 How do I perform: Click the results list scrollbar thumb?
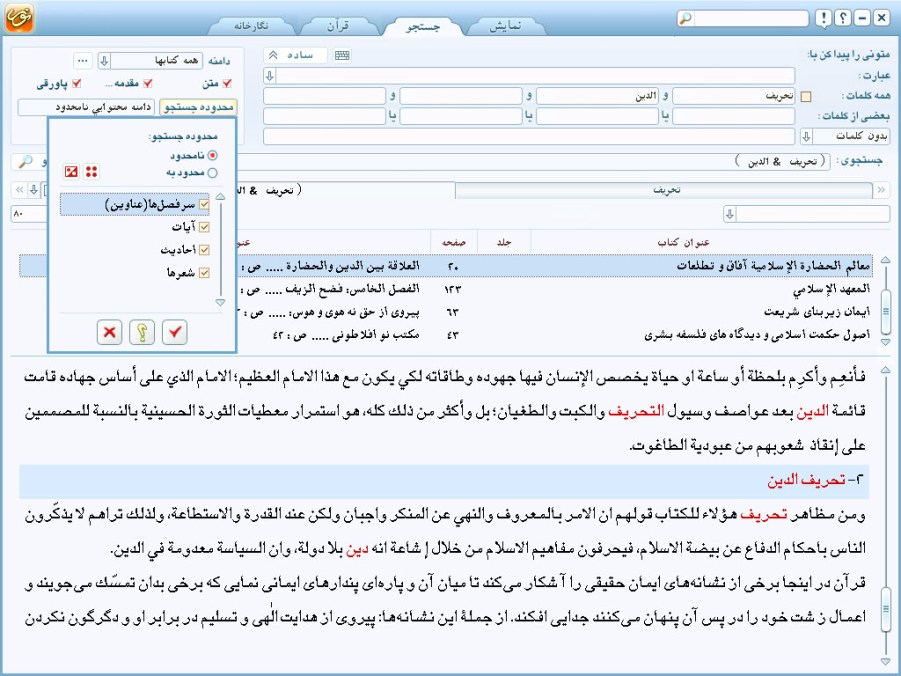point(885,311)
